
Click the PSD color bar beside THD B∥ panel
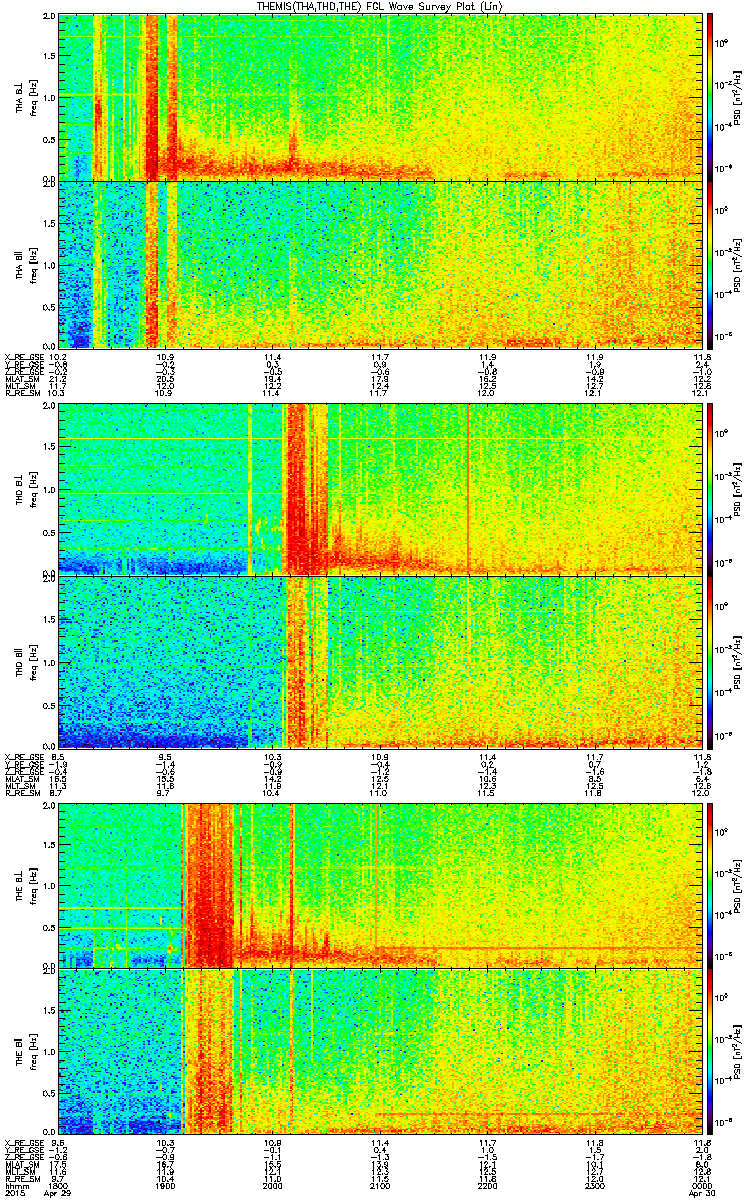[x=710, y=661]
